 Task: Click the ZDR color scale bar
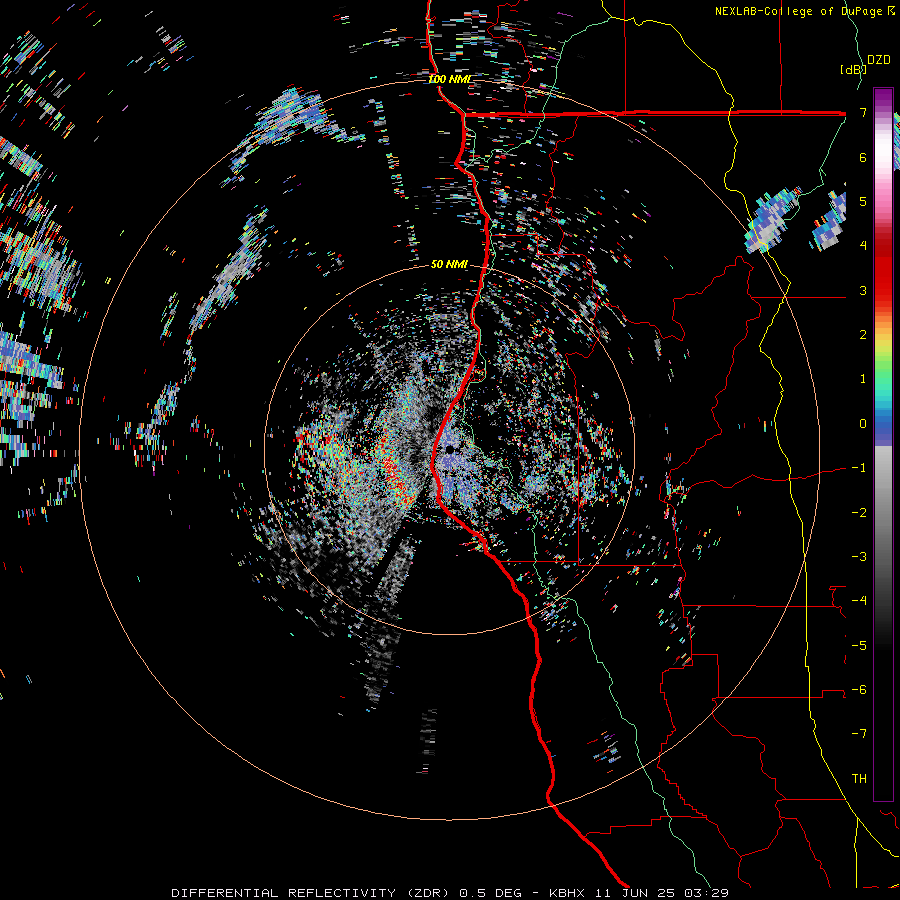[x=883, y=444]
